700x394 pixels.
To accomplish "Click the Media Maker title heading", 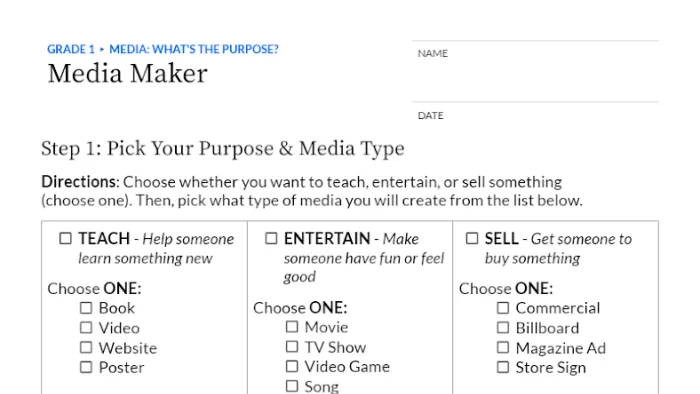I will pyautogui.click(x=128, y=74).
